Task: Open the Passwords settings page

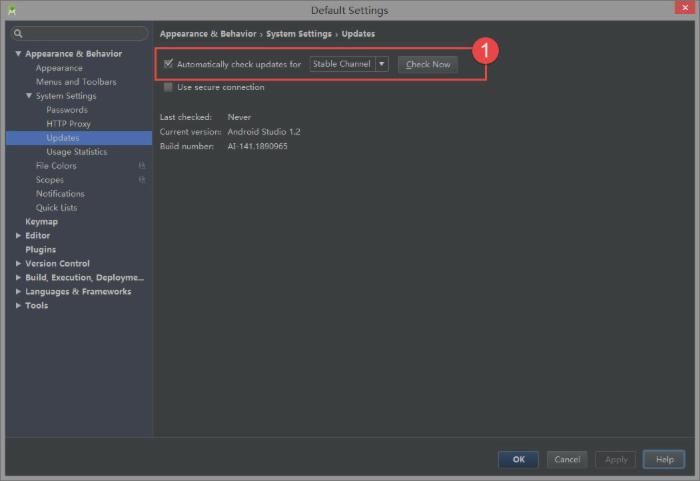Action: click(x=67, y=110)
